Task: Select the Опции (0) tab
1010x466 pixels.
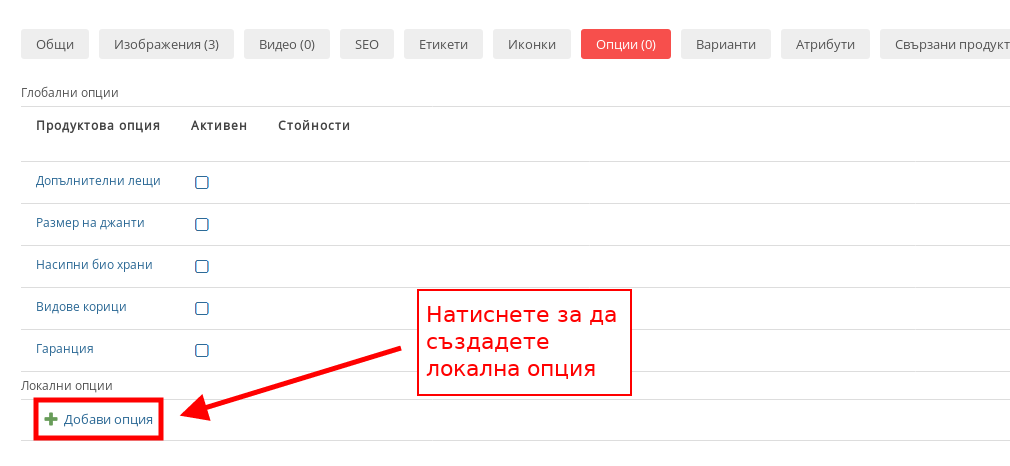Action: coord(626,44)
